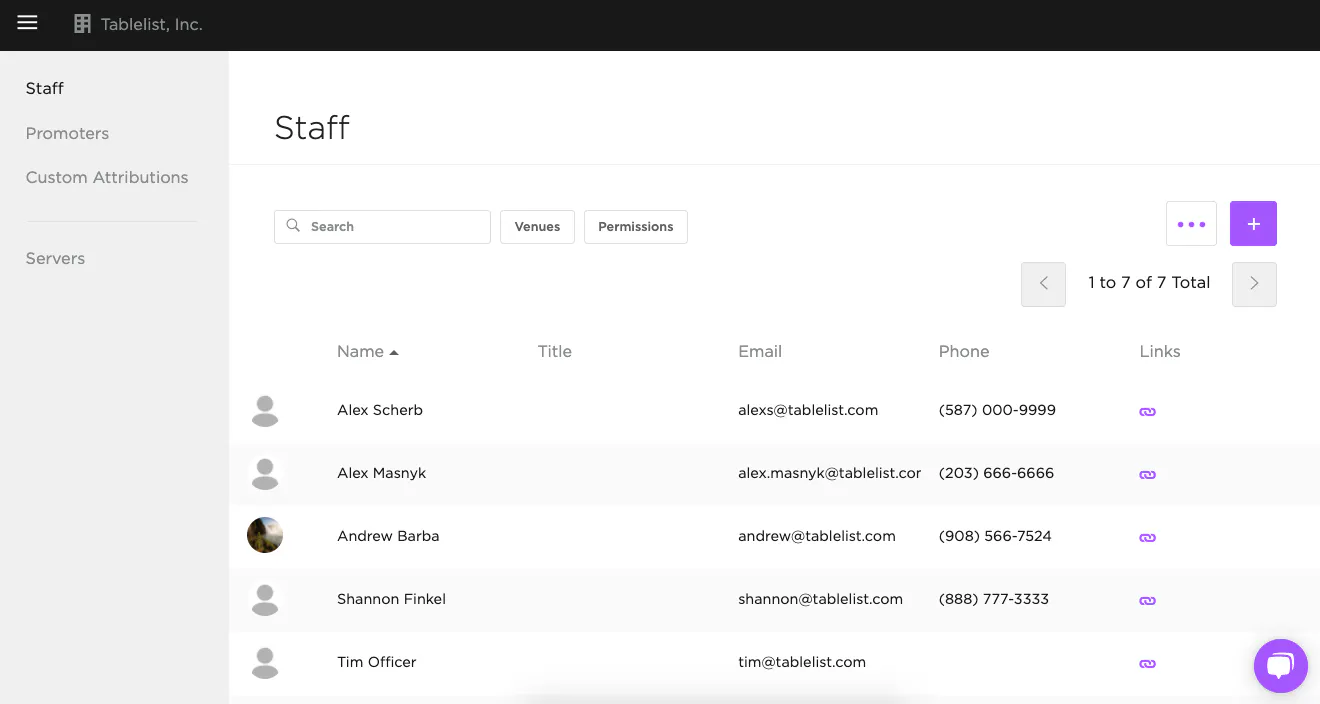The width and height of the screenshot is (1320, 704).
Task: Open the chat support bubble
Action: (x=1280, y=666)
